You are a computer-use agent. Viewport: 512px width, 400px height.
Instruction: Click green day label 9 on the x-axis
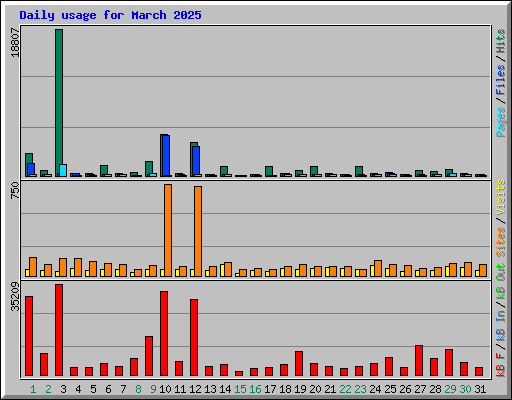[153, 389]
